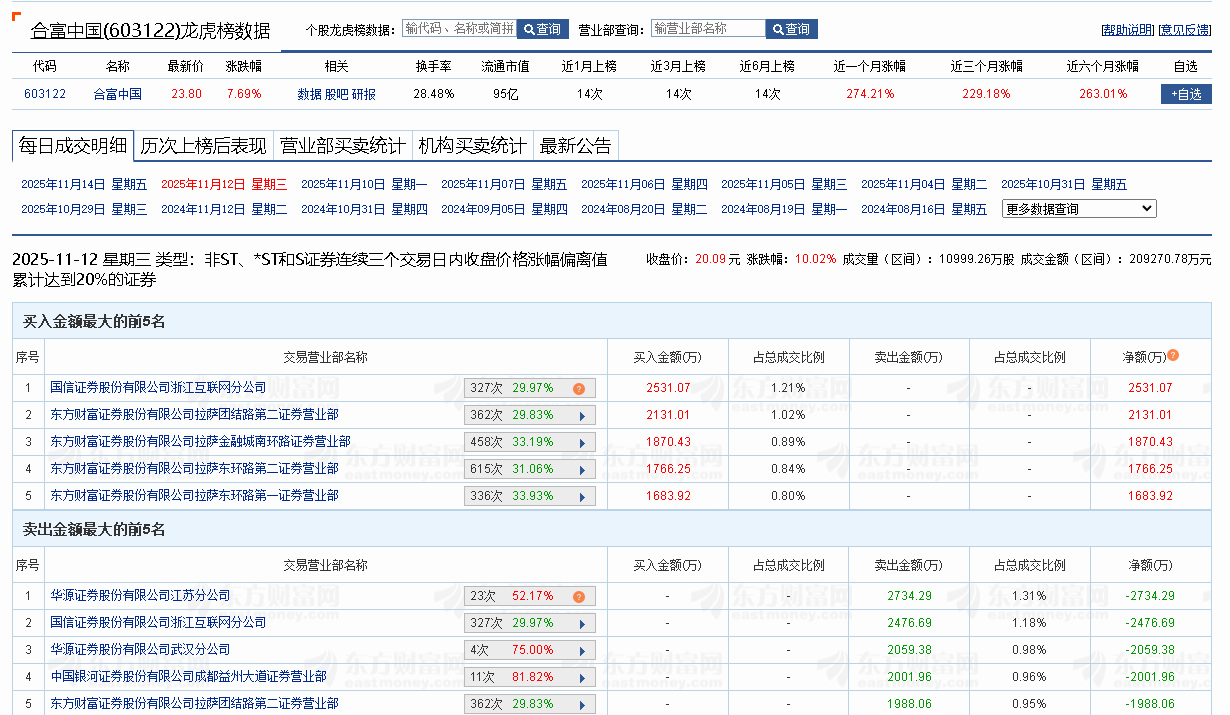Open the 数据 related link
The image size is (1230, 715).
[309, 94]
